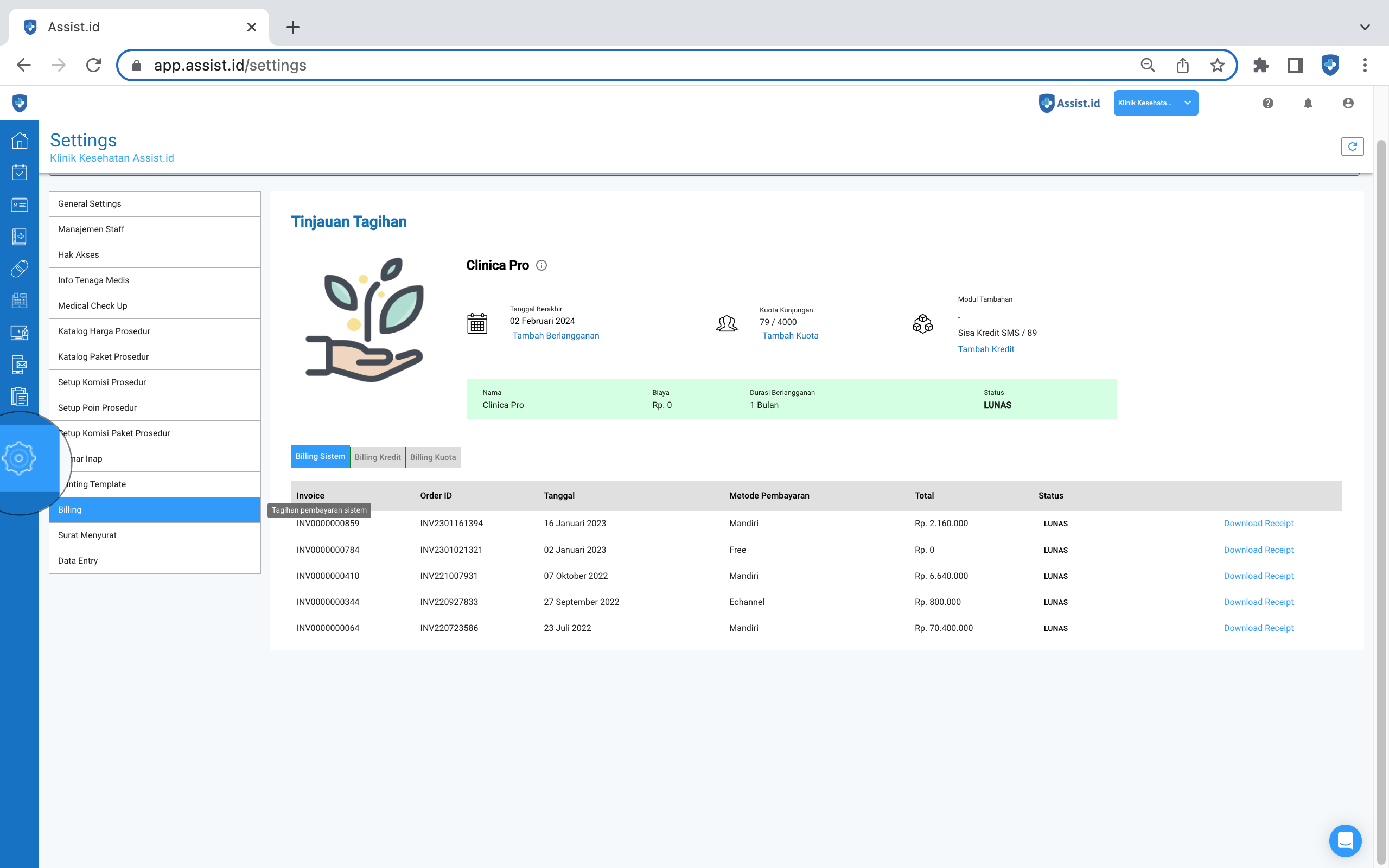This screenshot has width=1389, height=868.
Task: Click the user account profile icon
Action: tap(1348, 103)
